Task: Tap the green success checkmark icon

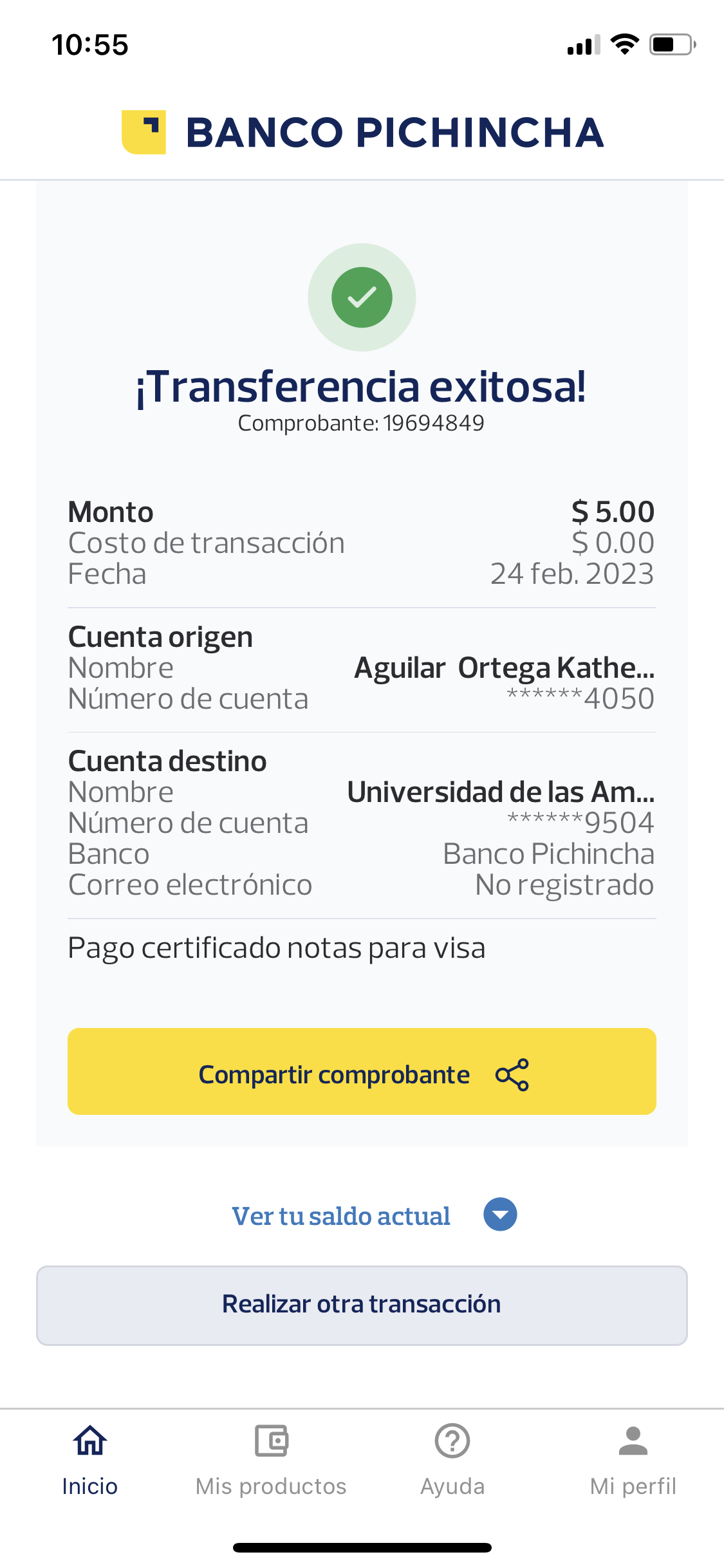Action: pos(362,297)
